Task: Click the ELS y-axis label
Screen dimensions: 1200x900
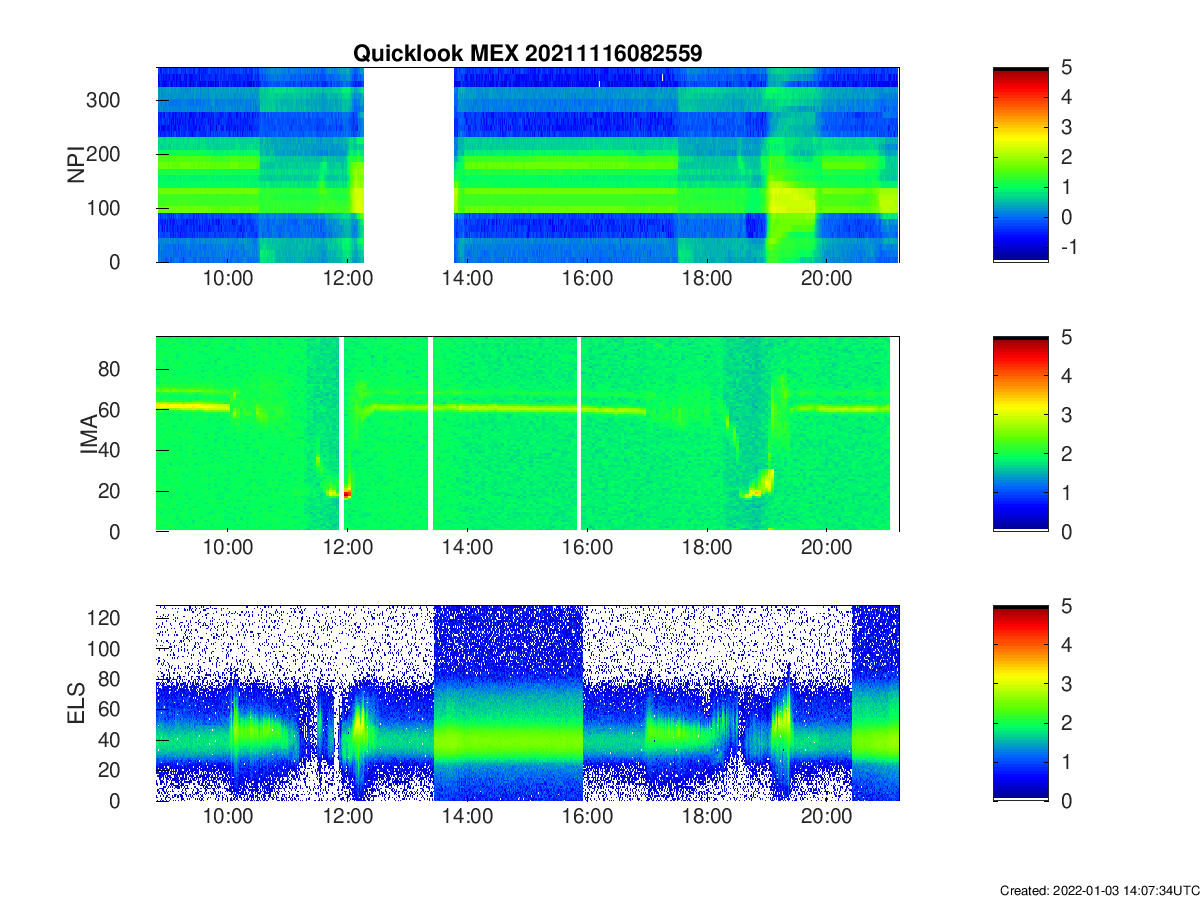Action: [x=76, y=703]
